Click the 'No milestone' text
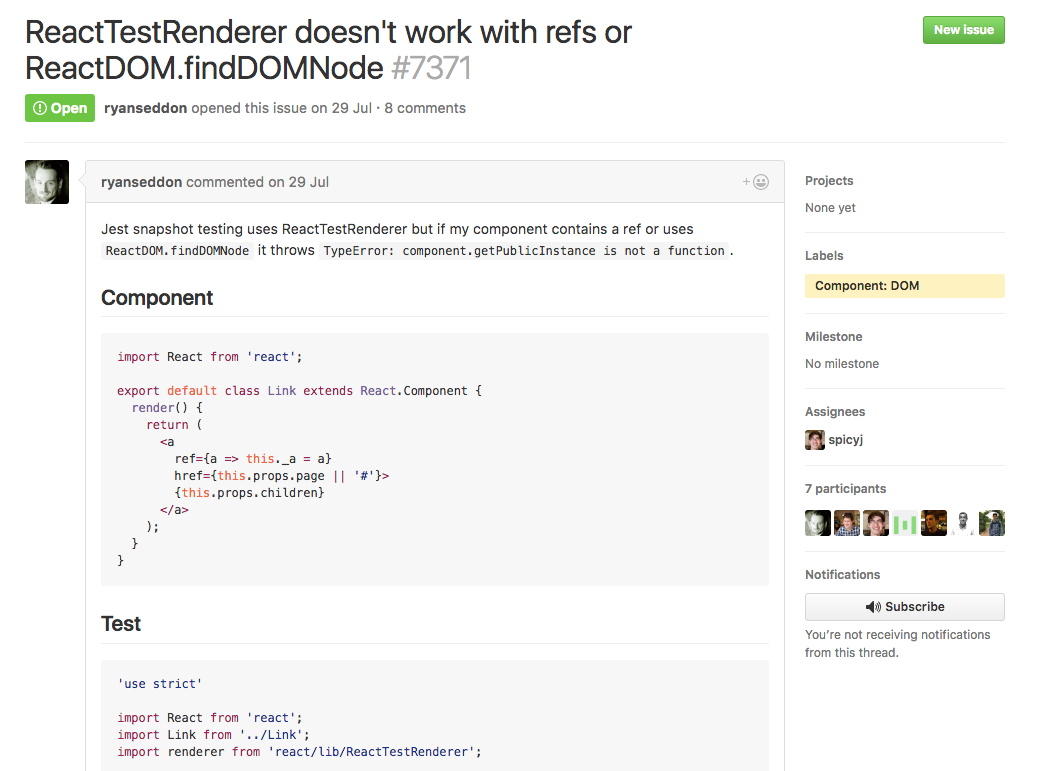The height and width of the screenshot is (771, 1056). [842, 364]
